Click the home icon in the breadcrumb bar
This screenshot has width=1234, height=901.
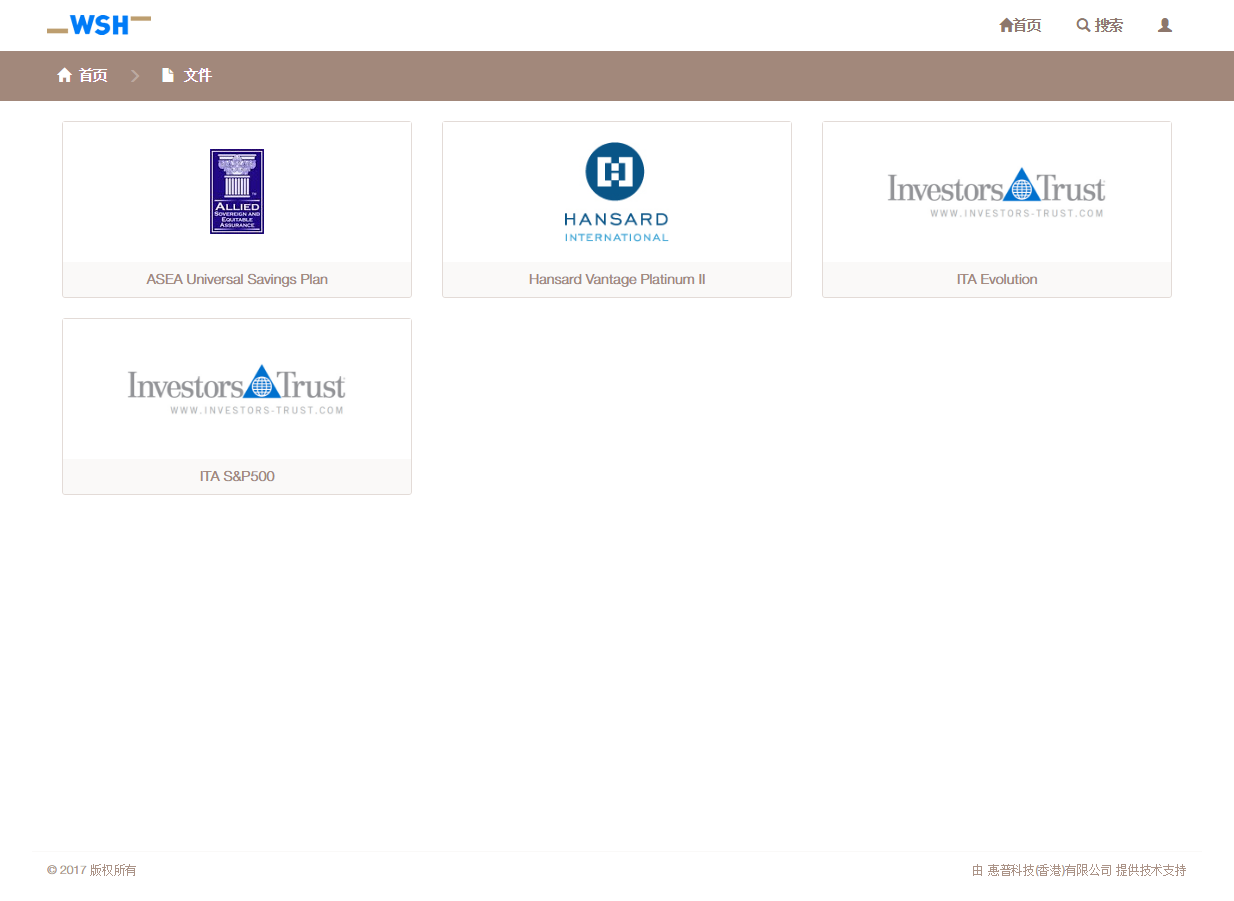65,75
